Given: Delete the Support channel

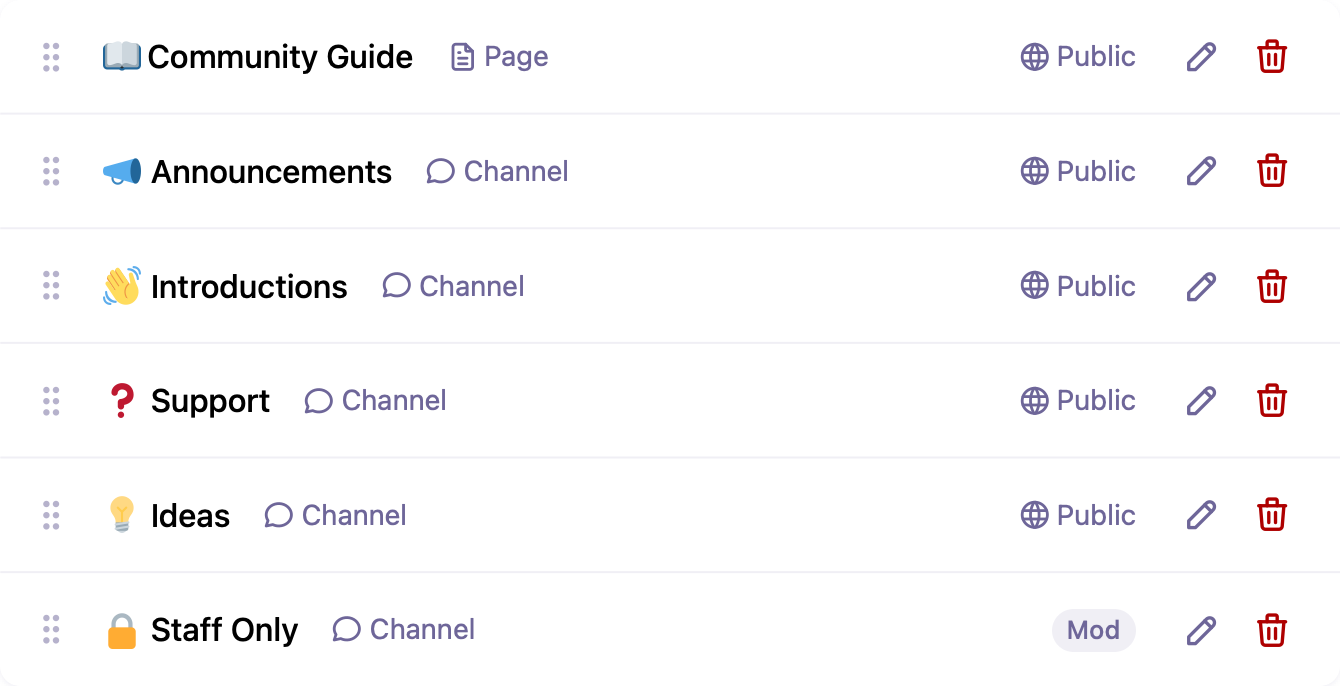Looking at the screenshot, I should point(1271,401).
